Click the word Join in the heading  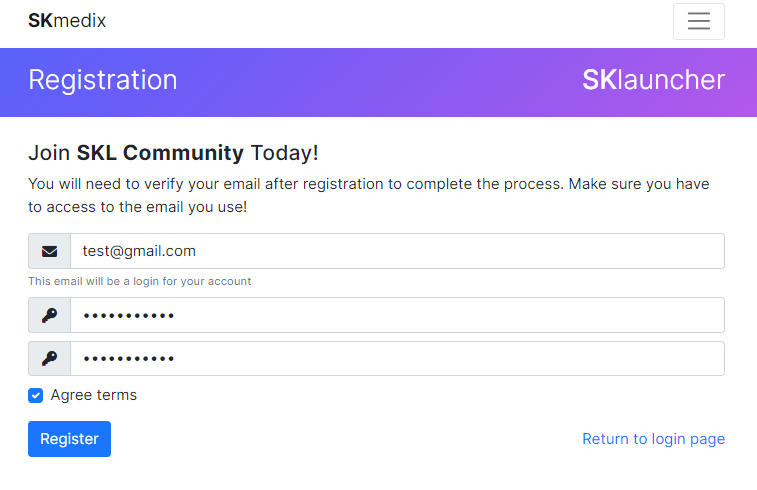coord(49,153)
